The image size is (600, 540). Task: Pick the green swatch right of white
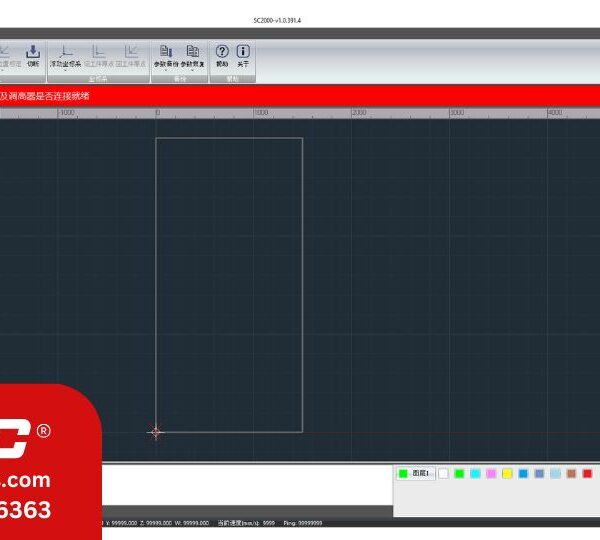point(459,473)
